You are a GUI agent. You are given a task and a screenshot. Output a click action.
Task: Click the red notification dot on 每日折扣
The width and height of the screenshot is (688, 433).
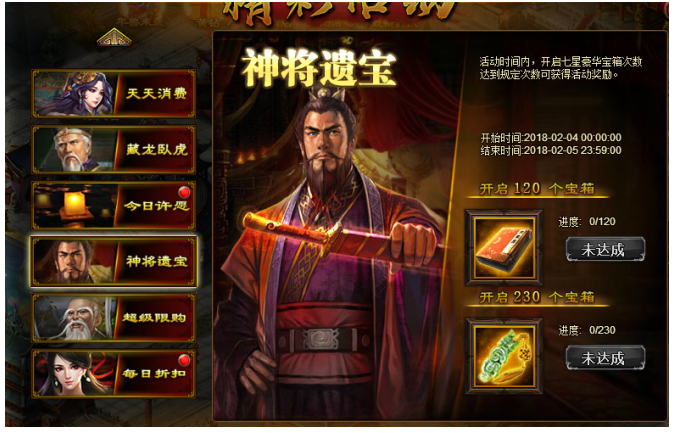pyautogui.click(x=184, y=360)
